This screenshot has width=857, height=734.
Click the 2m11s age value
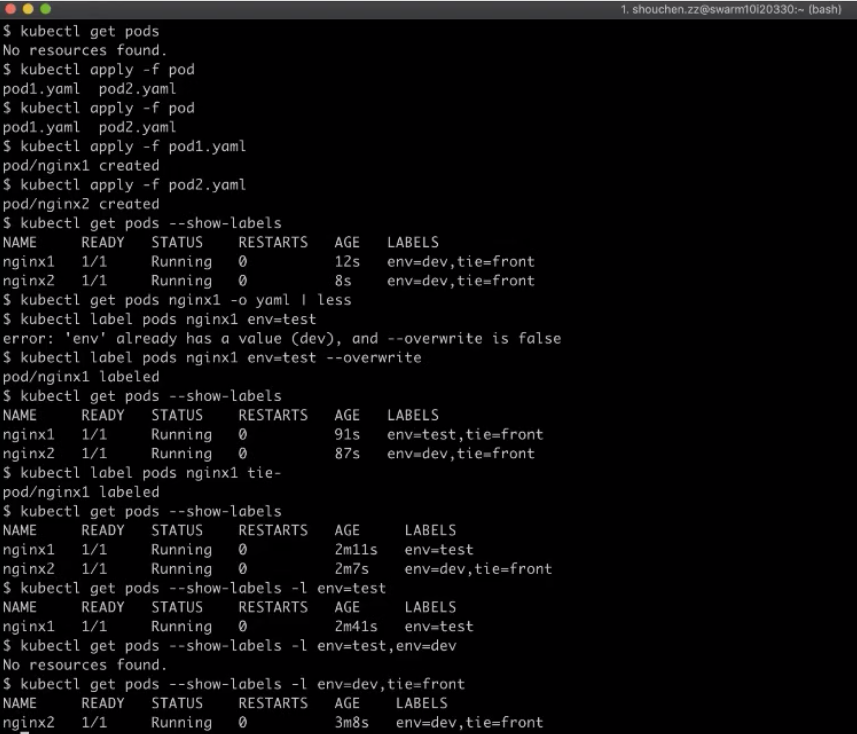356,550
